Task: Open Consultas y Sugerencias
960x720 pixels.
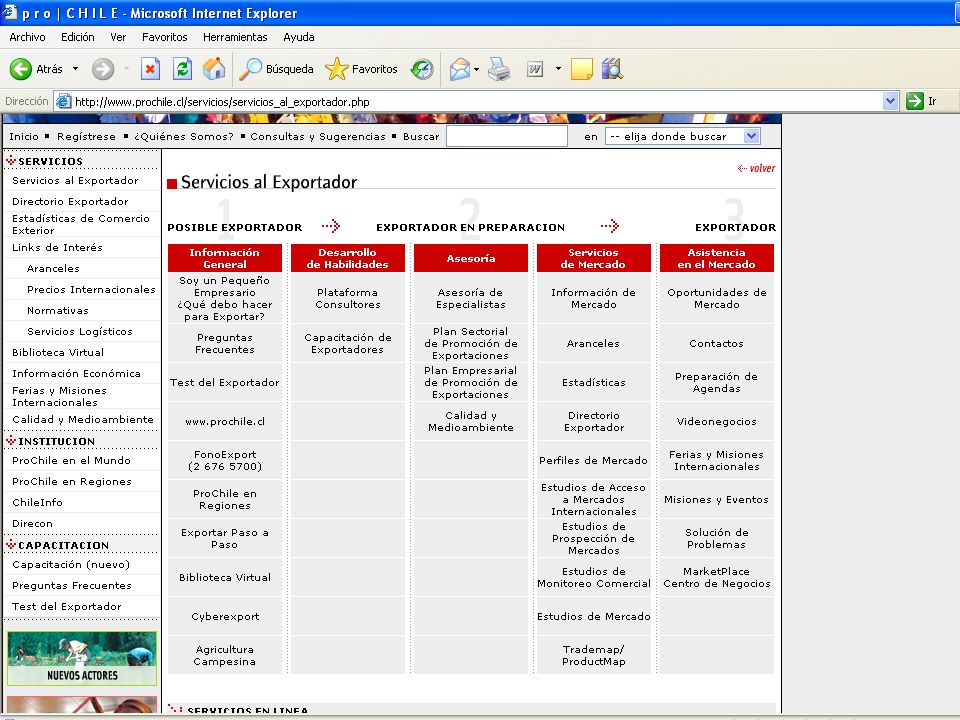Action: [x=318, y=137]
